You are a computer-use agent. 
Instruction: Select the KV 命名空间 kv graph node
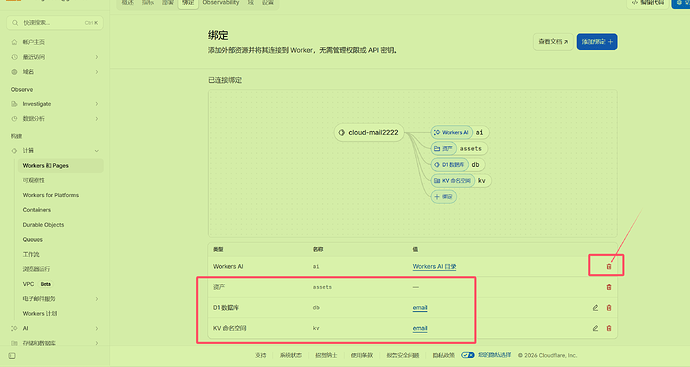(x=460, y=180)
